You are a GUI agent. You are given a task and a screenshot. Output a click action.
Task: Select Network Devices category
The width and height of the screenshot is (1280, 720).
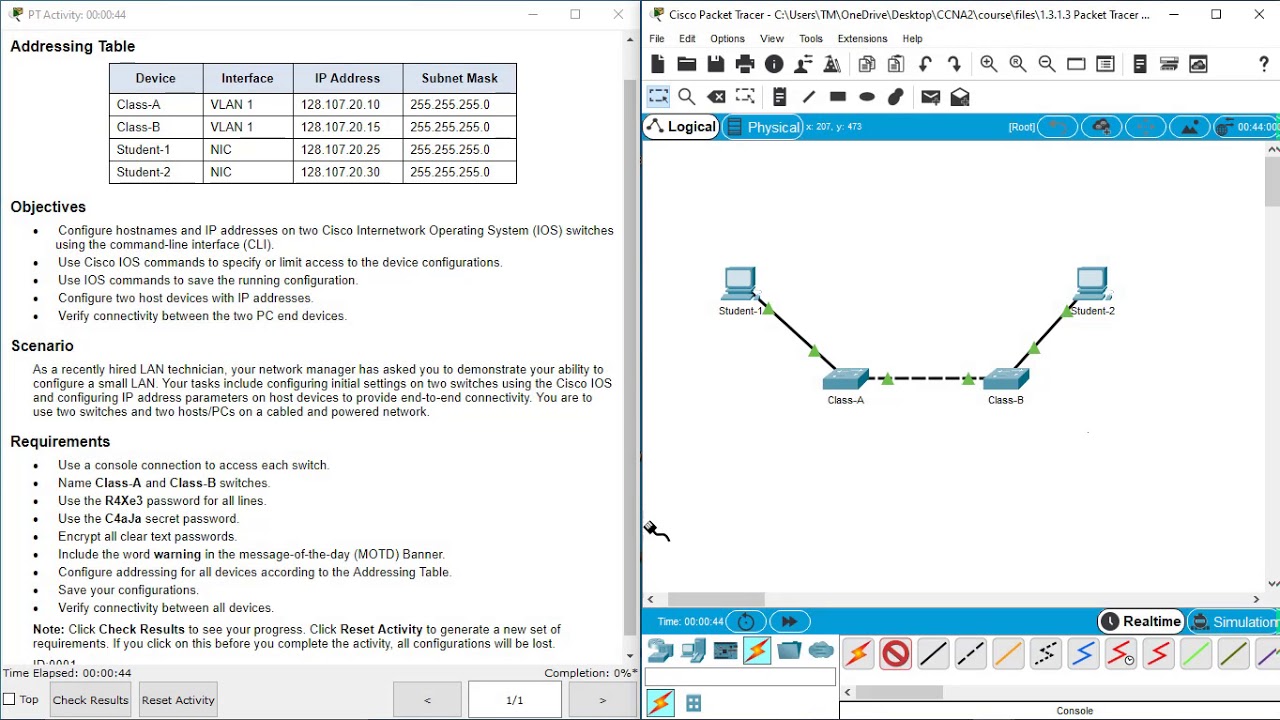click(660, 652)
